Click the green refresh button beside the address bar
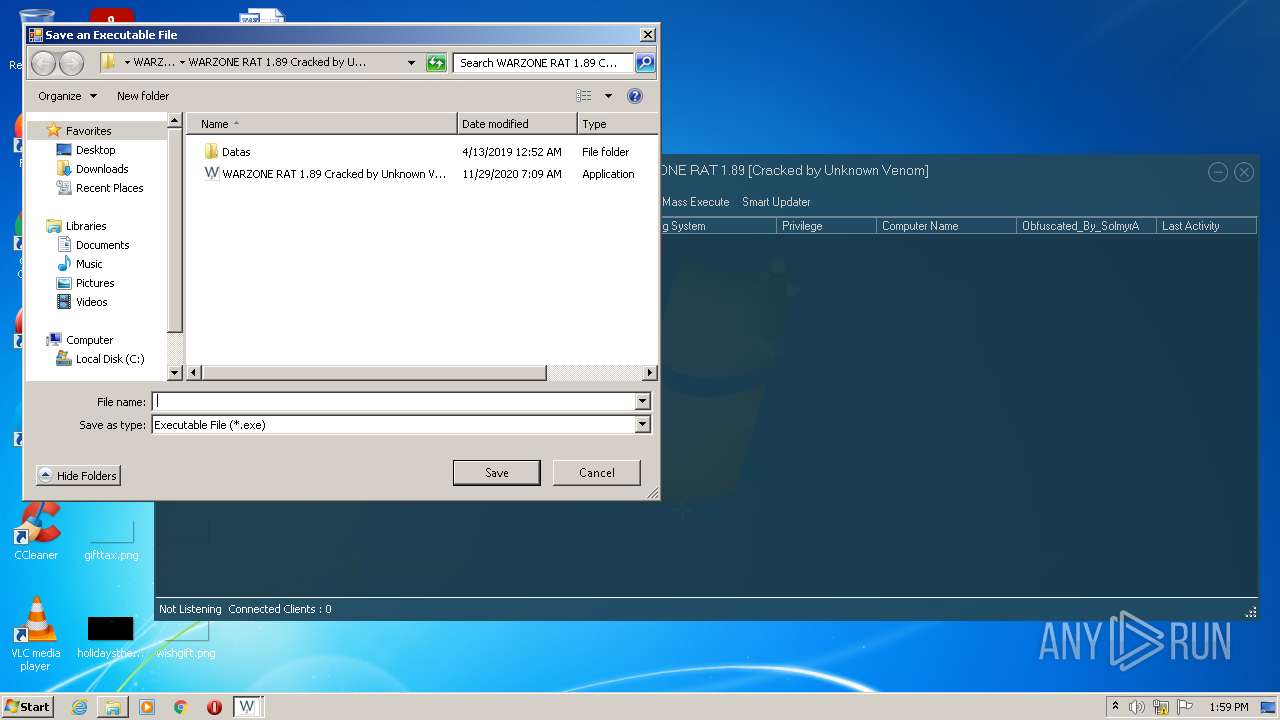Screen dimensions: 1280x720 pos(436,63)
